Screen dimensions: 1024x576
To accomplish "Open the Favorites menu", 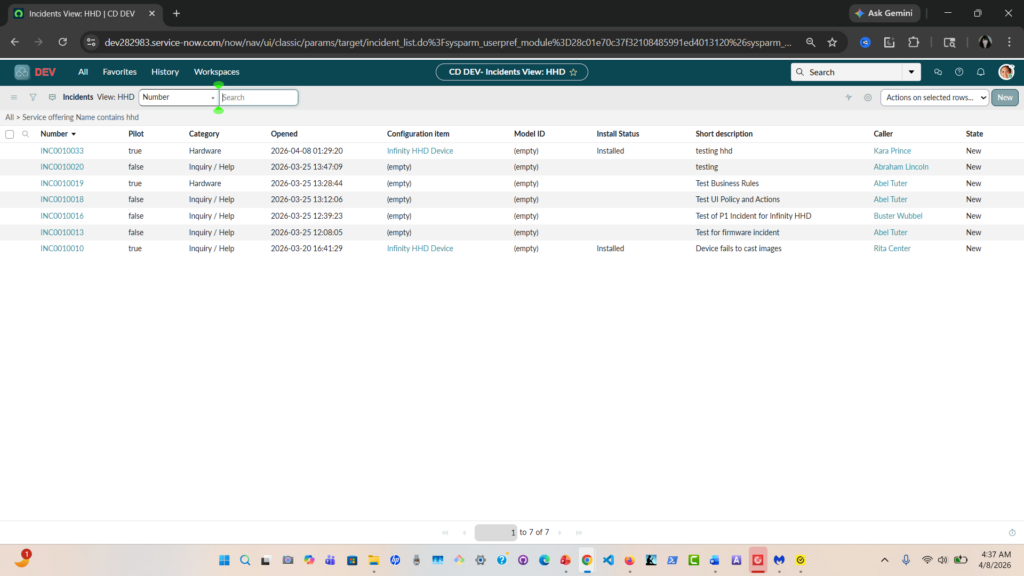I will (x=119, y=72).
